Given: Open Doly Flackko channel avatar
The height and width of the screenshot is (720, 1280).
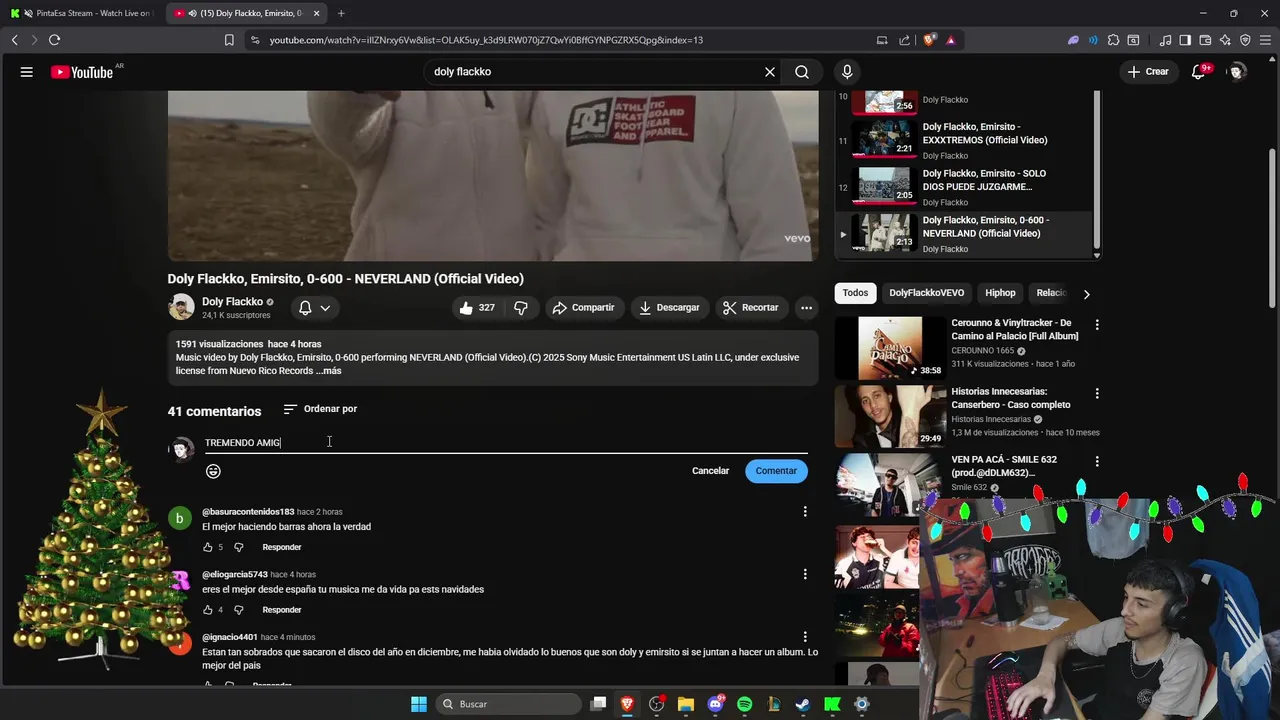Looking at the screenshot, I should tap(181, 307).
